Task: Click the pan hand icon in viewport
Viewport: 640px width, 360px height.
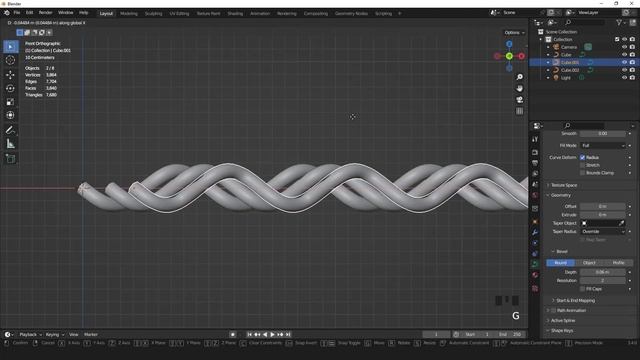Action: tap(520, 89)
